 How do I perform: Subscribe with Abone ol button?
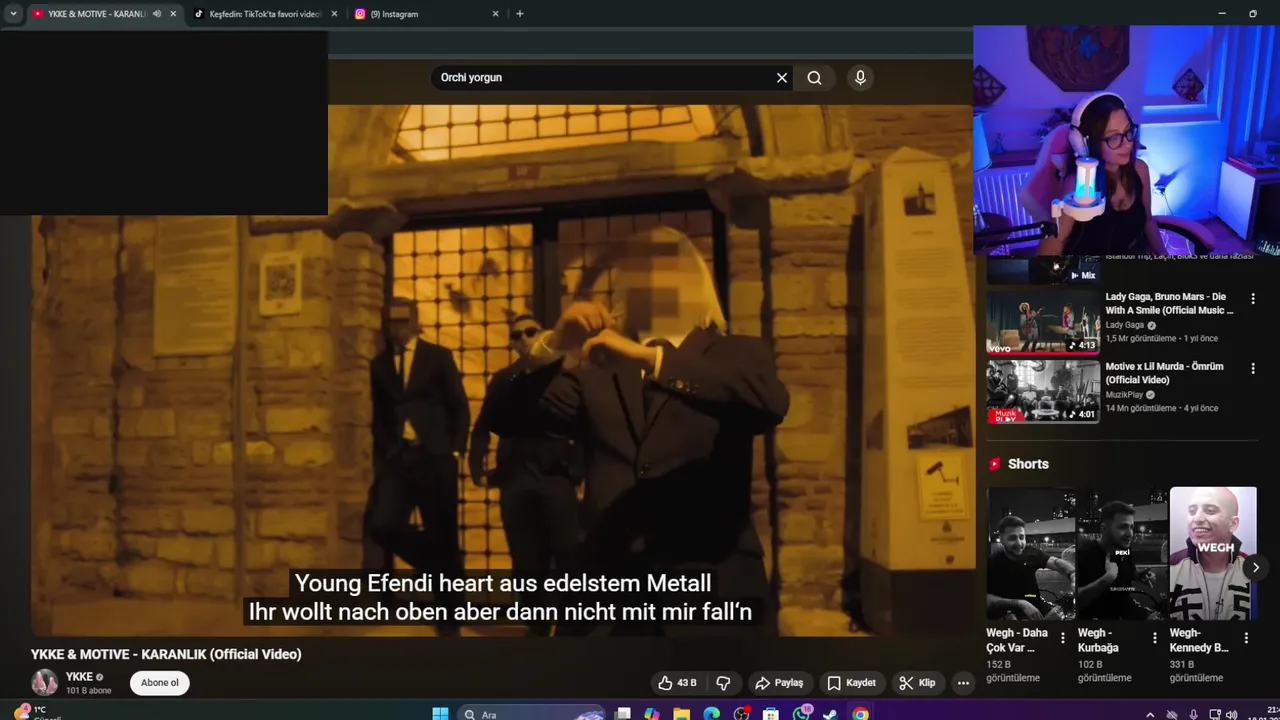tap(160, 683)
